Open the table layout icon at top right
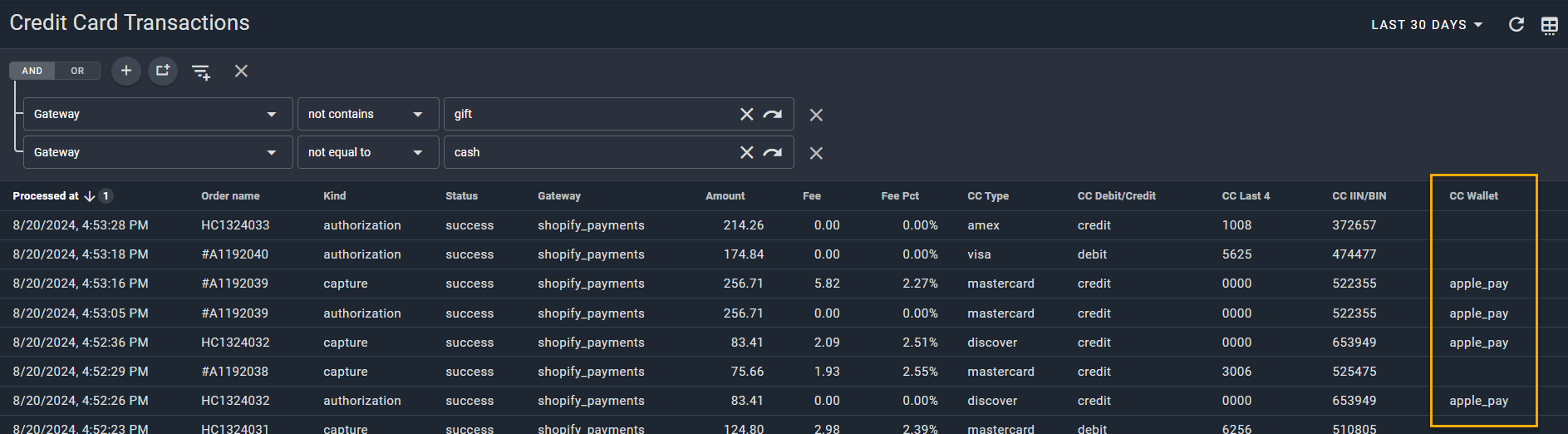Image resolution: width=1568 pixels, height=434 pixels. [x=1550, y=25]
